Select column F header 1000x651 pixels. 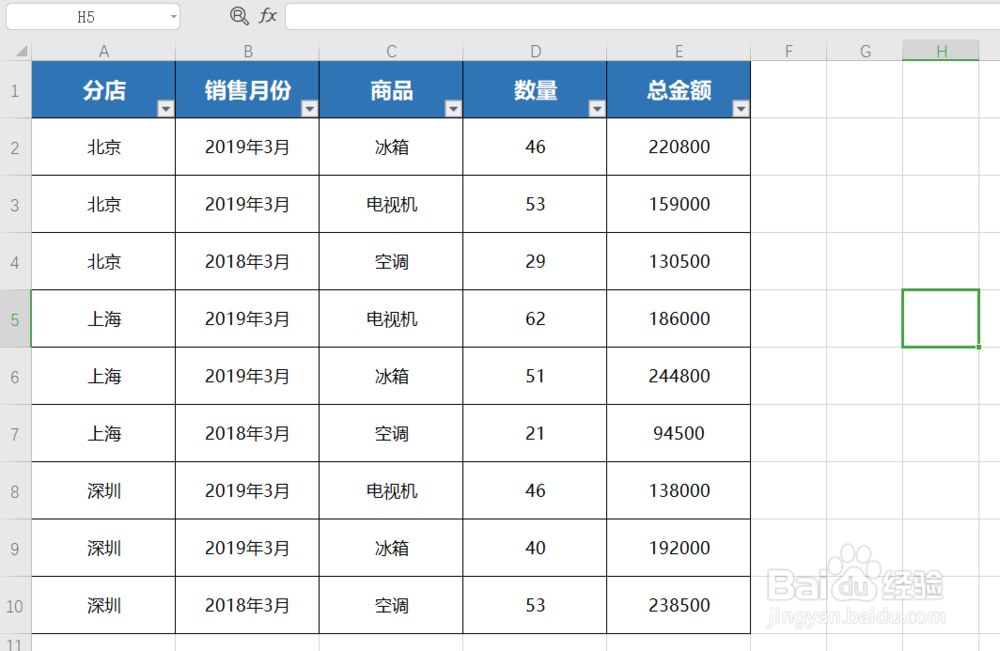pos(789,51)
